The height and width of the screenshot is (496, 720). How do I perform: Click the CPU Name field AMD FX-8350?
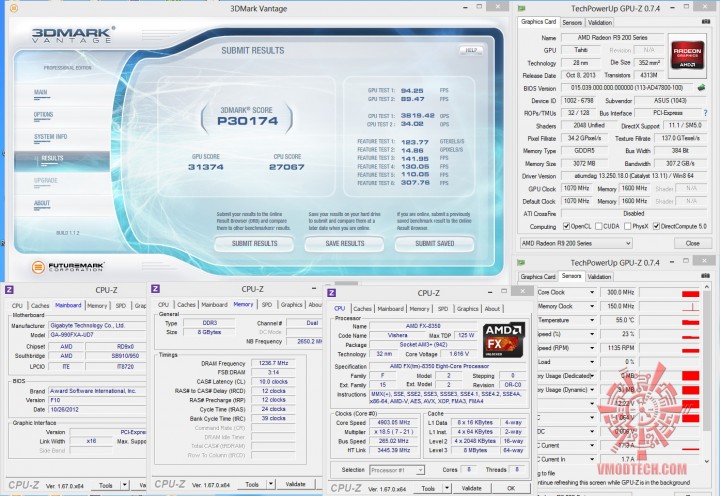pos(423,326)
